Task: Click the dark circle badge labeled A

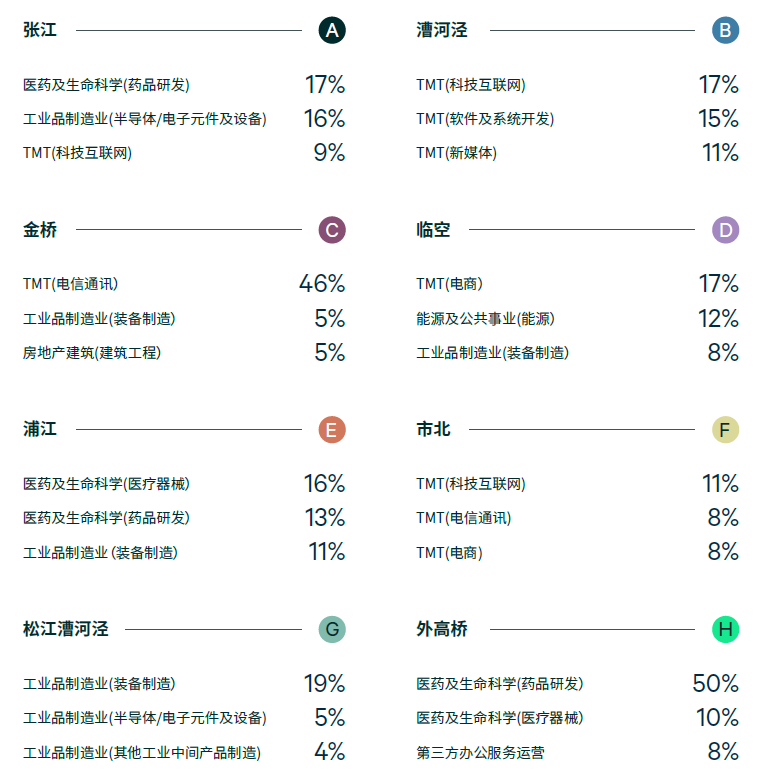Action: tap(332, 30)
